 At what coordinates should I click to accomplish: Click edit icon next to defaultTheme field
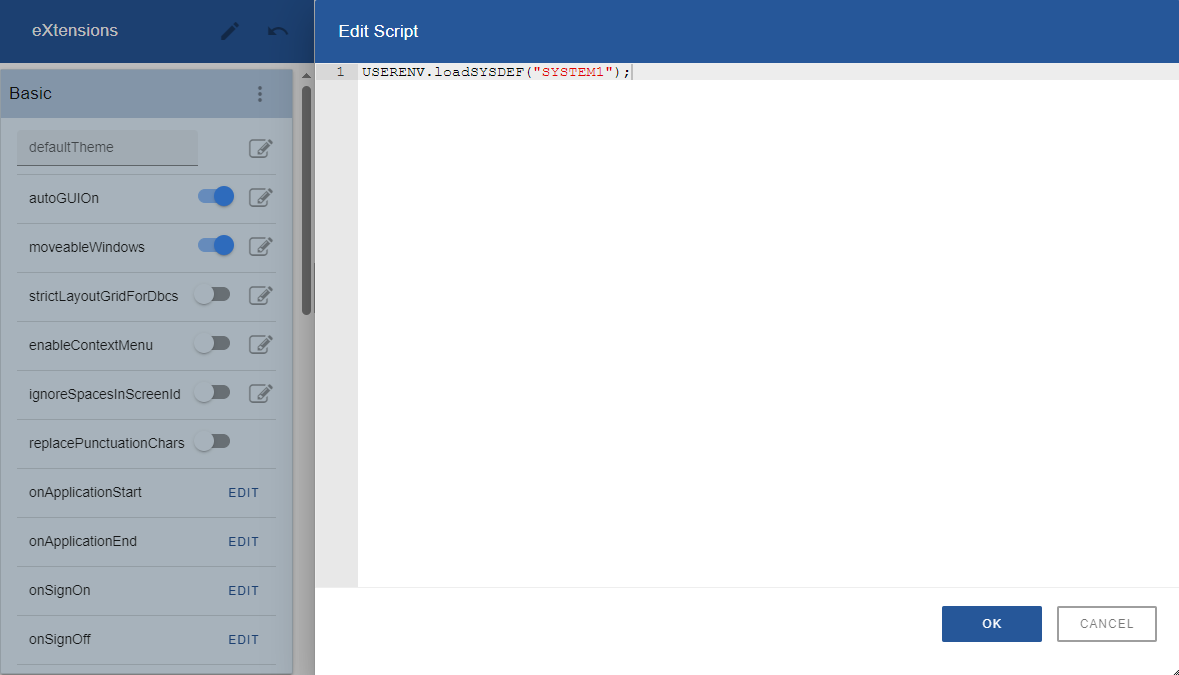(260, 148)
